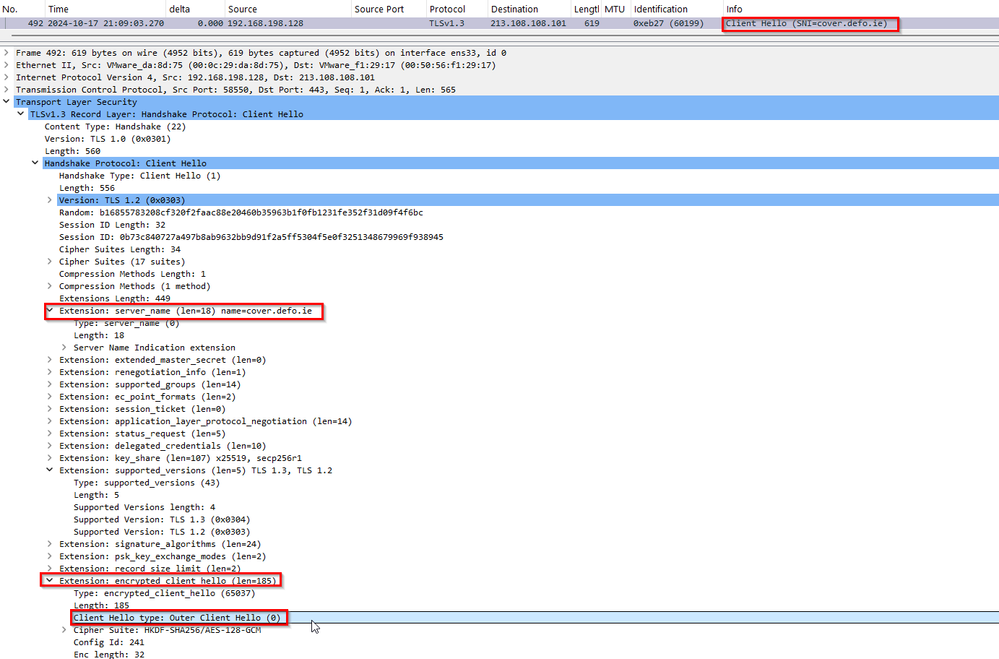Expand delegated_credentials extension
The width and height of the screenshot is (999, 659).
(49, 445)
